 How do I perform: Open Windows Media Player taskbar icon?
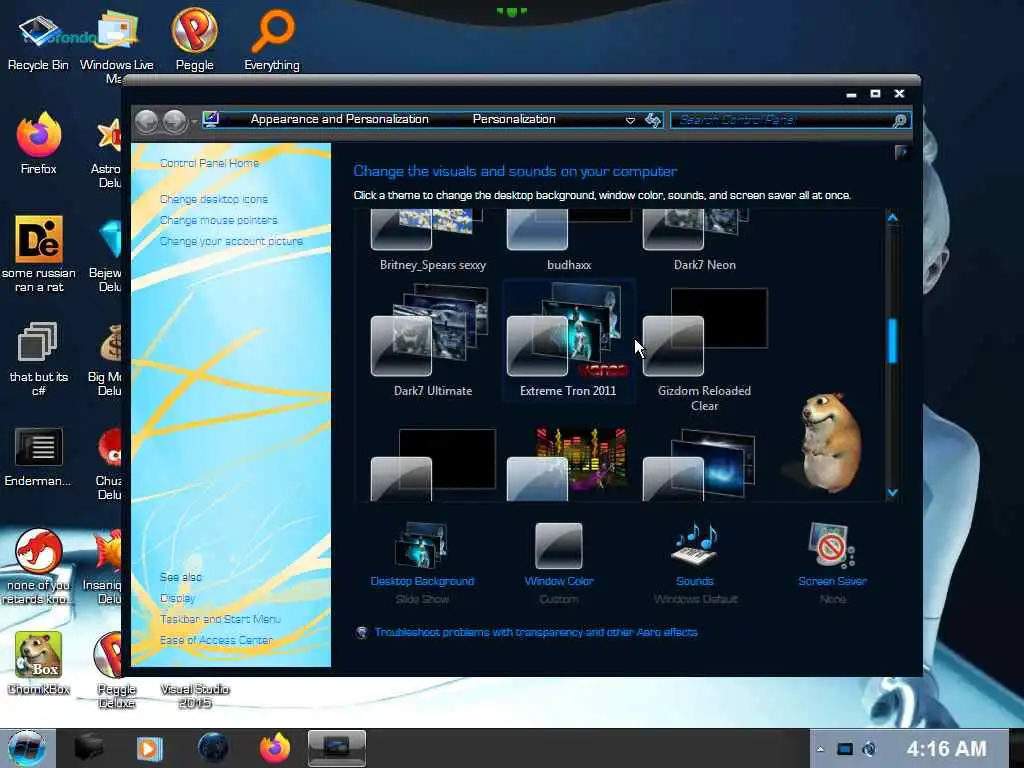click(149, 748)
